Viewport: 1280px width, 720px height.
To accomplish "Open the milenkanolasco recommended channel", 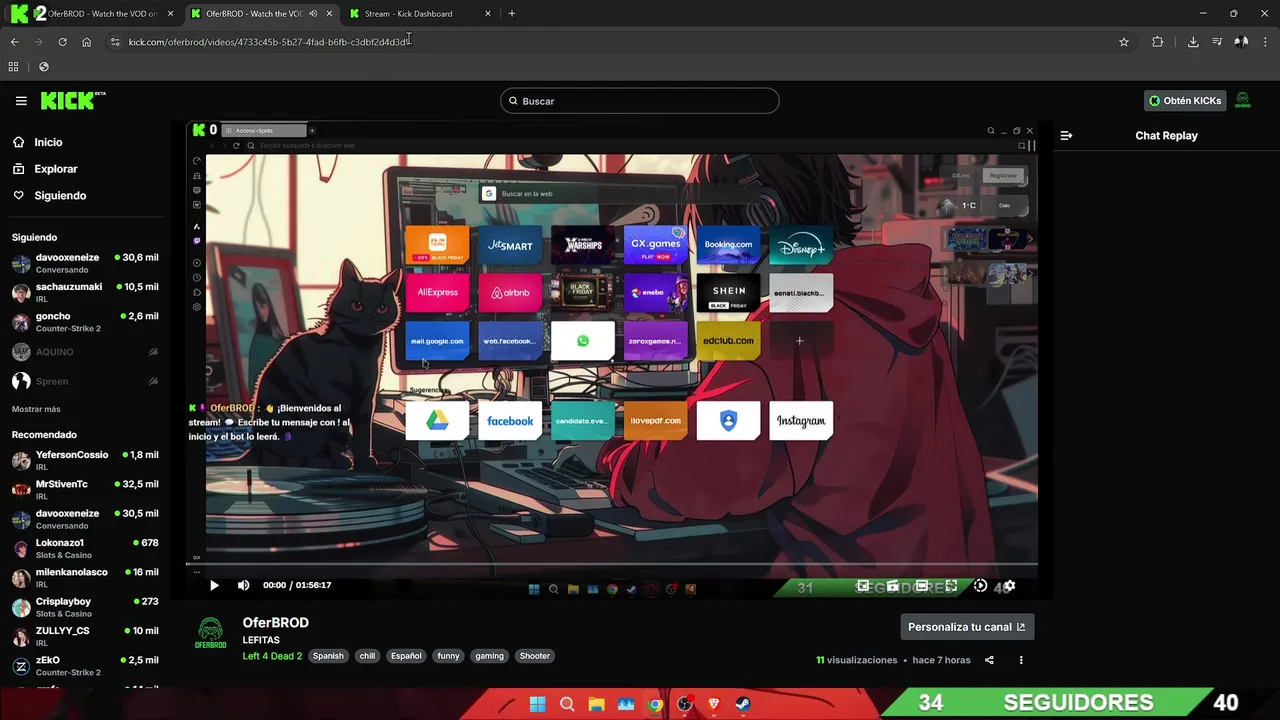I will [x=85, y=578].
